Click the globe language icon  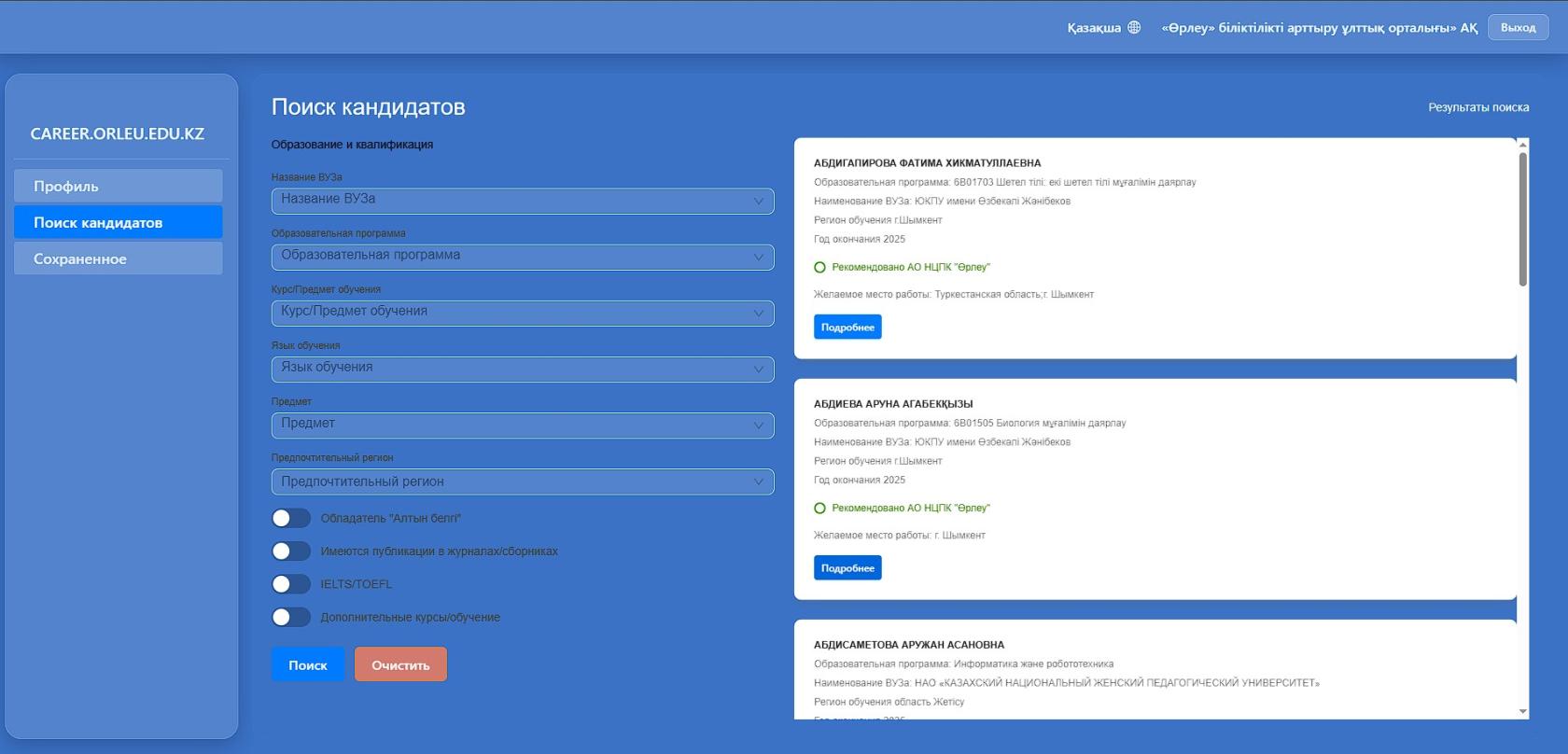tap(1134, 27)
